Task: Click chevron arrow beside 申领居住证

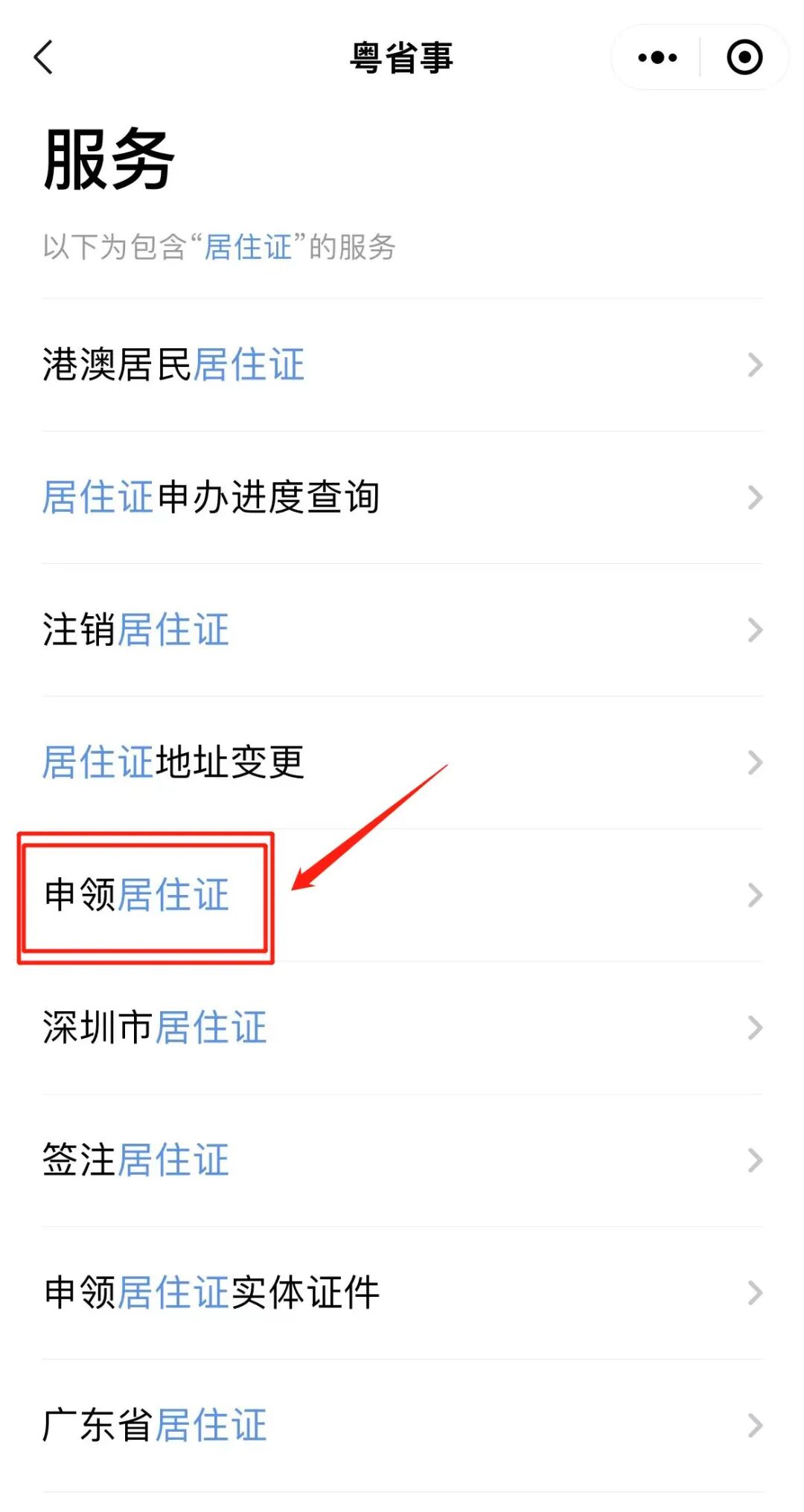Action: (755, 894)
